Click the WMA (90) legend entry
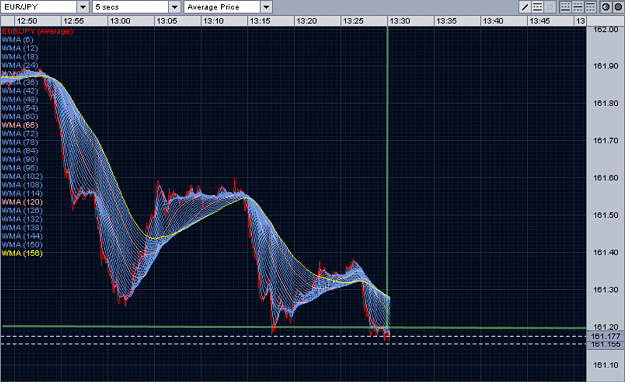Viewport: 625px width, 382px height. (x=20, y=159)
